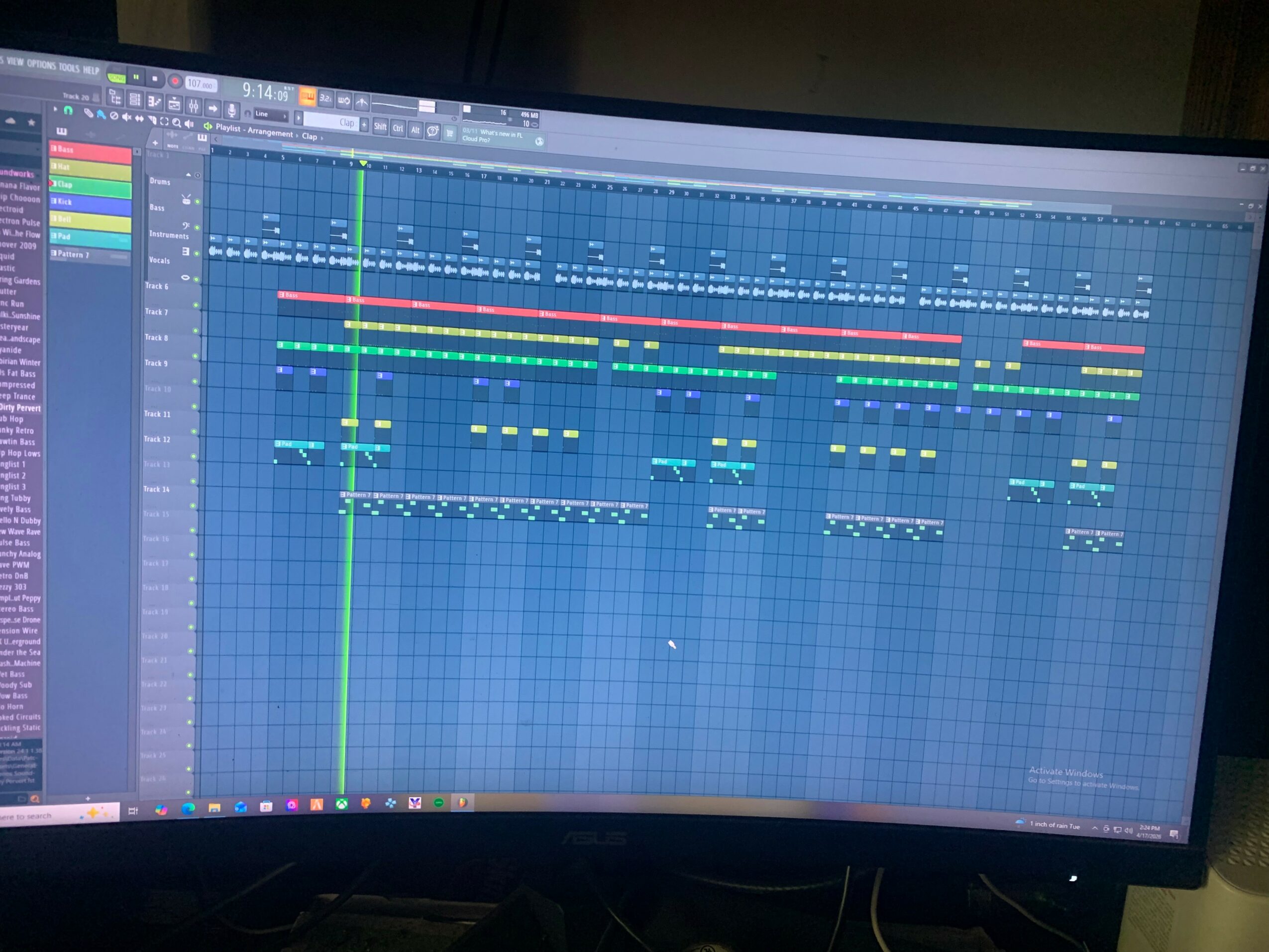
Task: Mute the Vocals track via green dot
Action: [x=196, y=279]
